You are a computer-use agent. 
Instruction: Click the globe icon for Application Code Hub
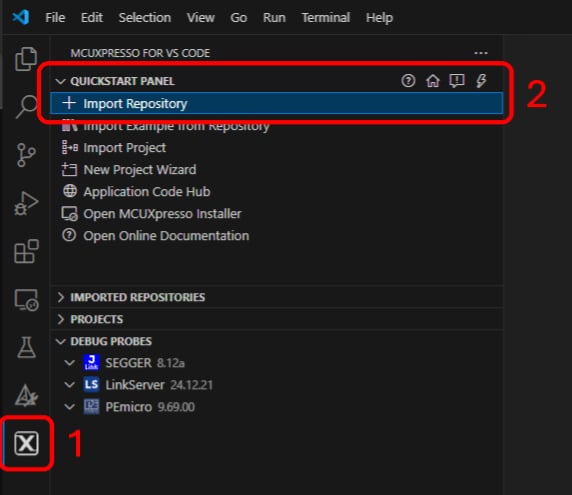point(70,191)
